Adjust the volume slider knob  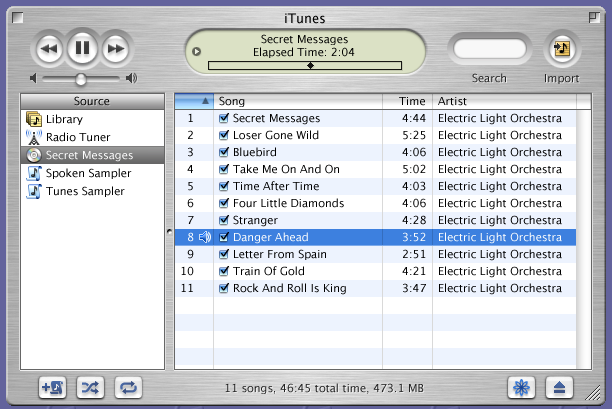click(x=81, y=78)
